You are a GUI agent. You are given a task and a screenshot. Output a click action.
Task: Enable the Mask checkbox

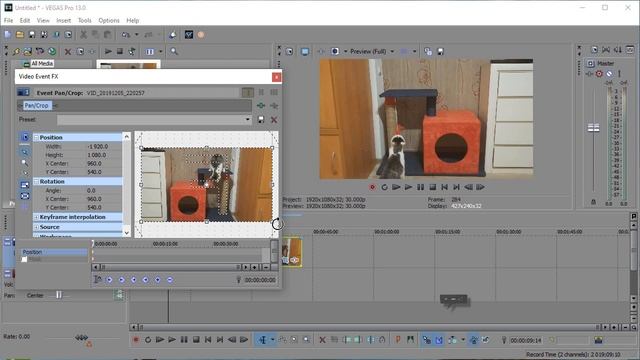(x=24, y=260)
